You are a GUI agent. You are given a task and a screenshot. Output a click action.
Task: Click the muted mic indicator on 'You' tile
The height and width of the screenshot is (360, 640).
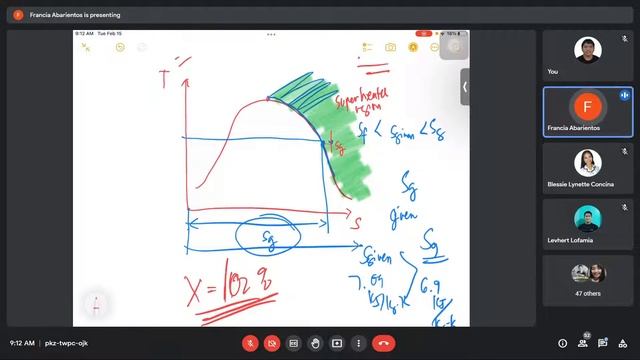click(x=624, y=39)
